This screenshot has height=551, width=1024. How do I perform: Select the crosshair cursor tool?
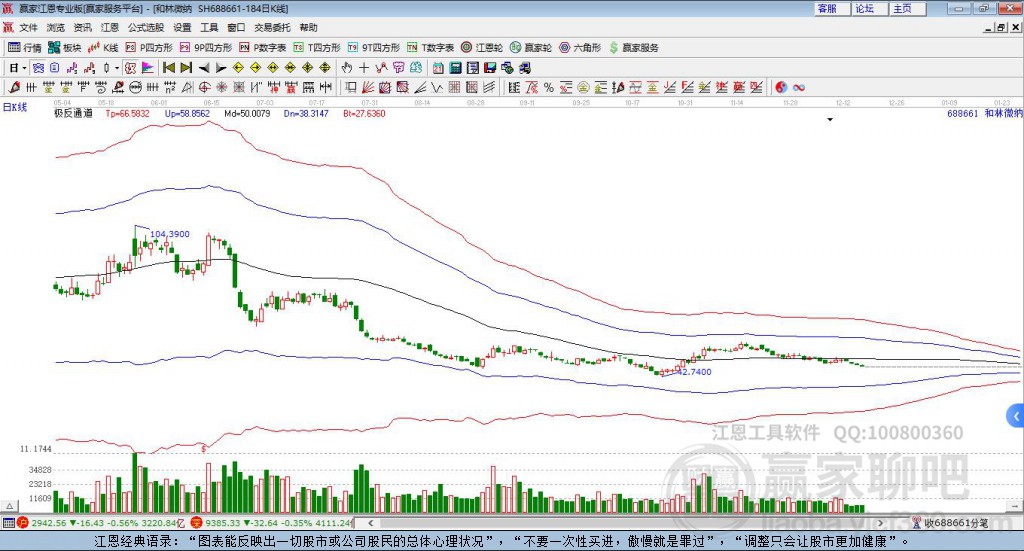(364, 68)
